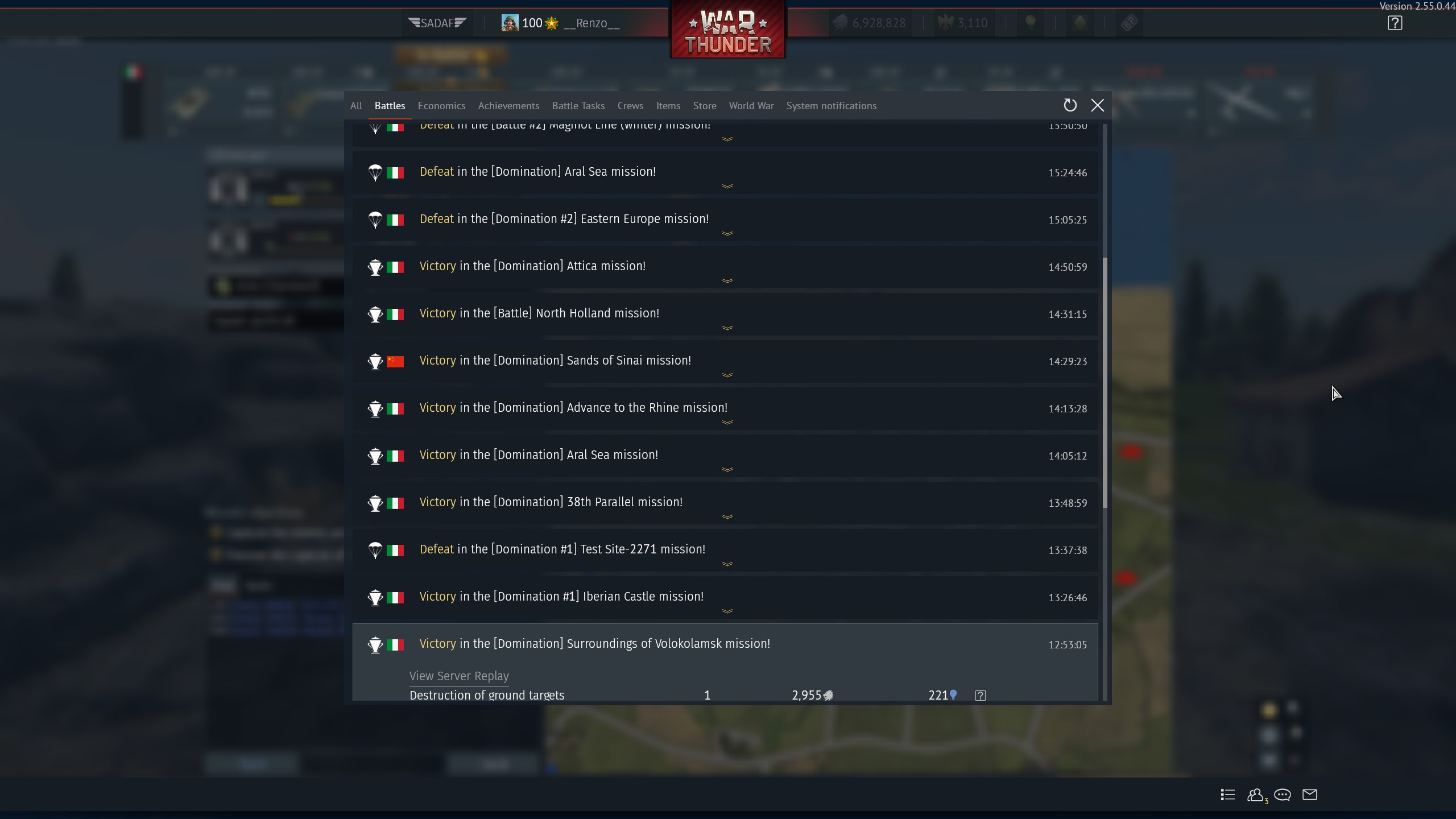
Task: Expand the 38th Parallel mission details
Action: coord(725,503)
